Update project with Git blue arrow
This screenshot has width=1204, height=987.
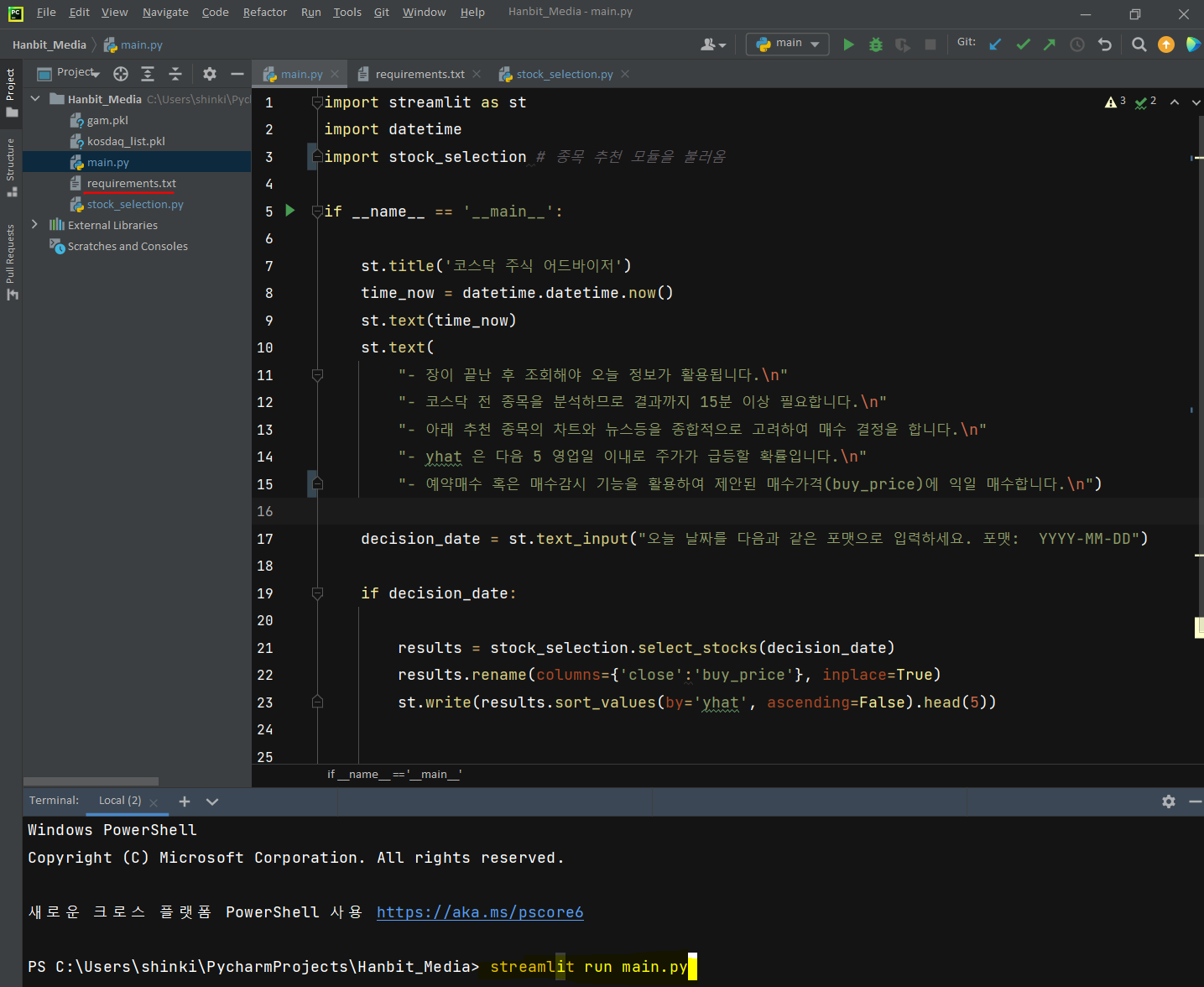point(995,44)
